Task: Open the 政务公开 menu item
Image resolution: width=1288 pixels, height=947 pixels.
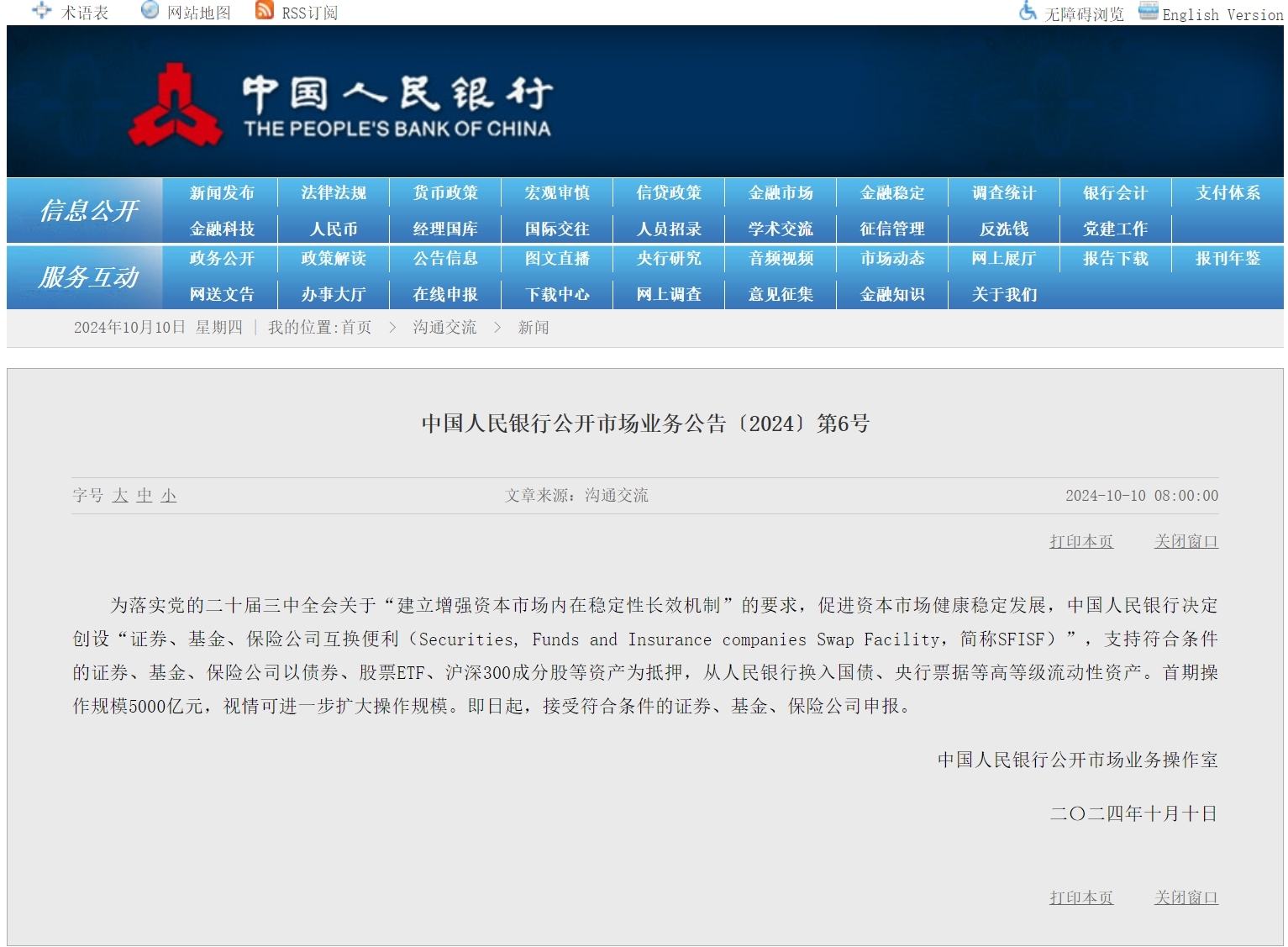Action: [x=222, y=258]
